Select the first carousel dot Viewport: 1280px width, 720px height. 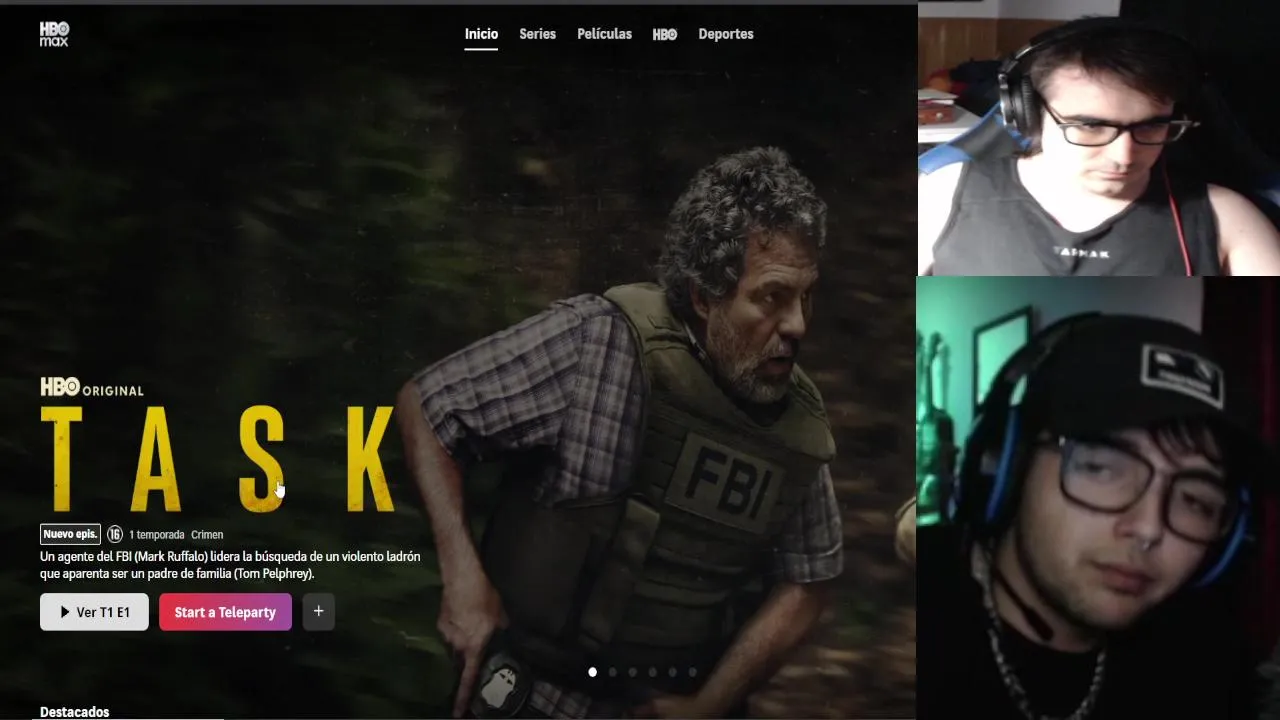592,672
